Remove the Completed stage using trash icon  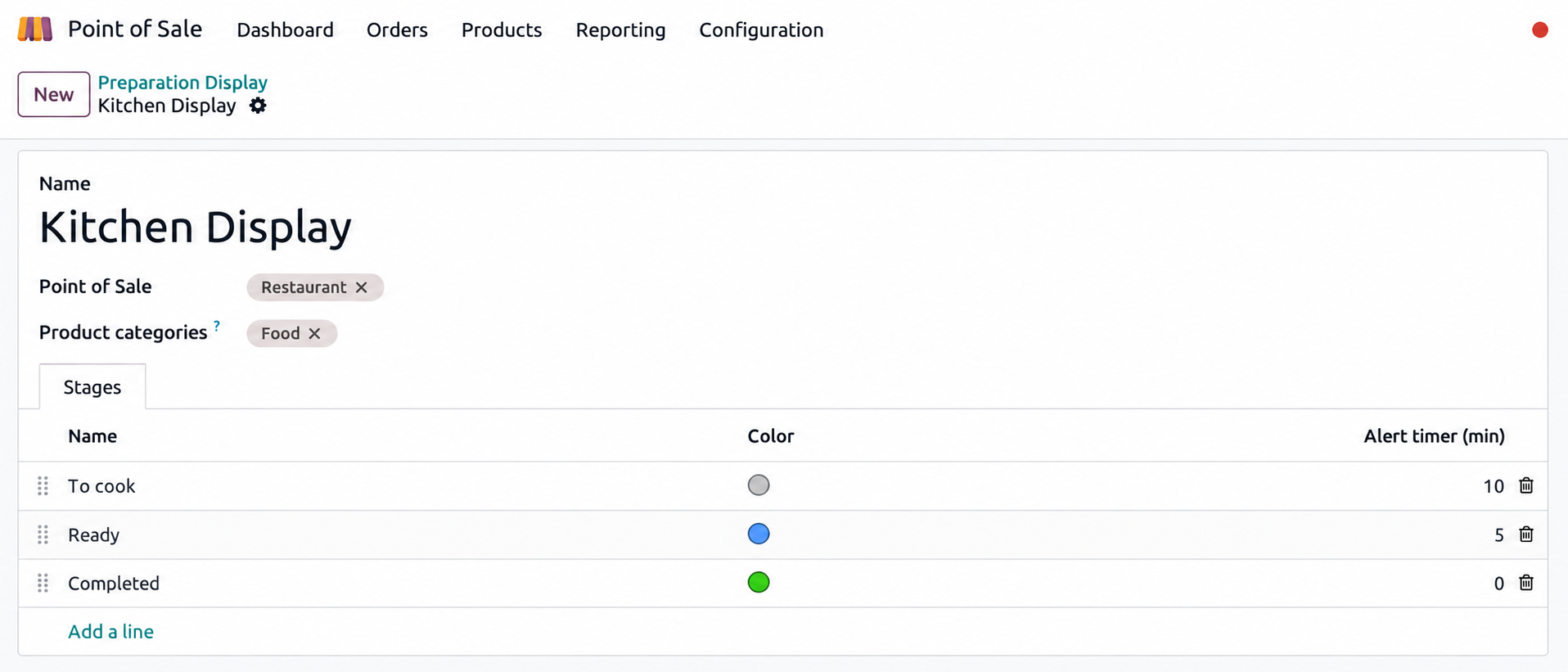[x=1526, y=583]
